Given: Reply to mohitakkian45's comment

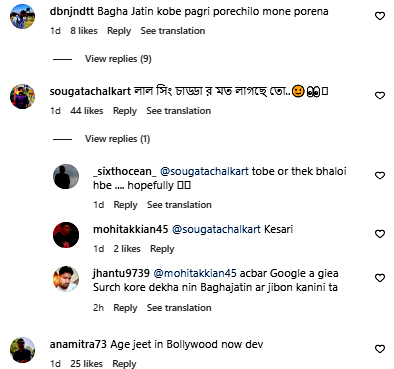Looking at the screenshot, I should click(162, 249).
